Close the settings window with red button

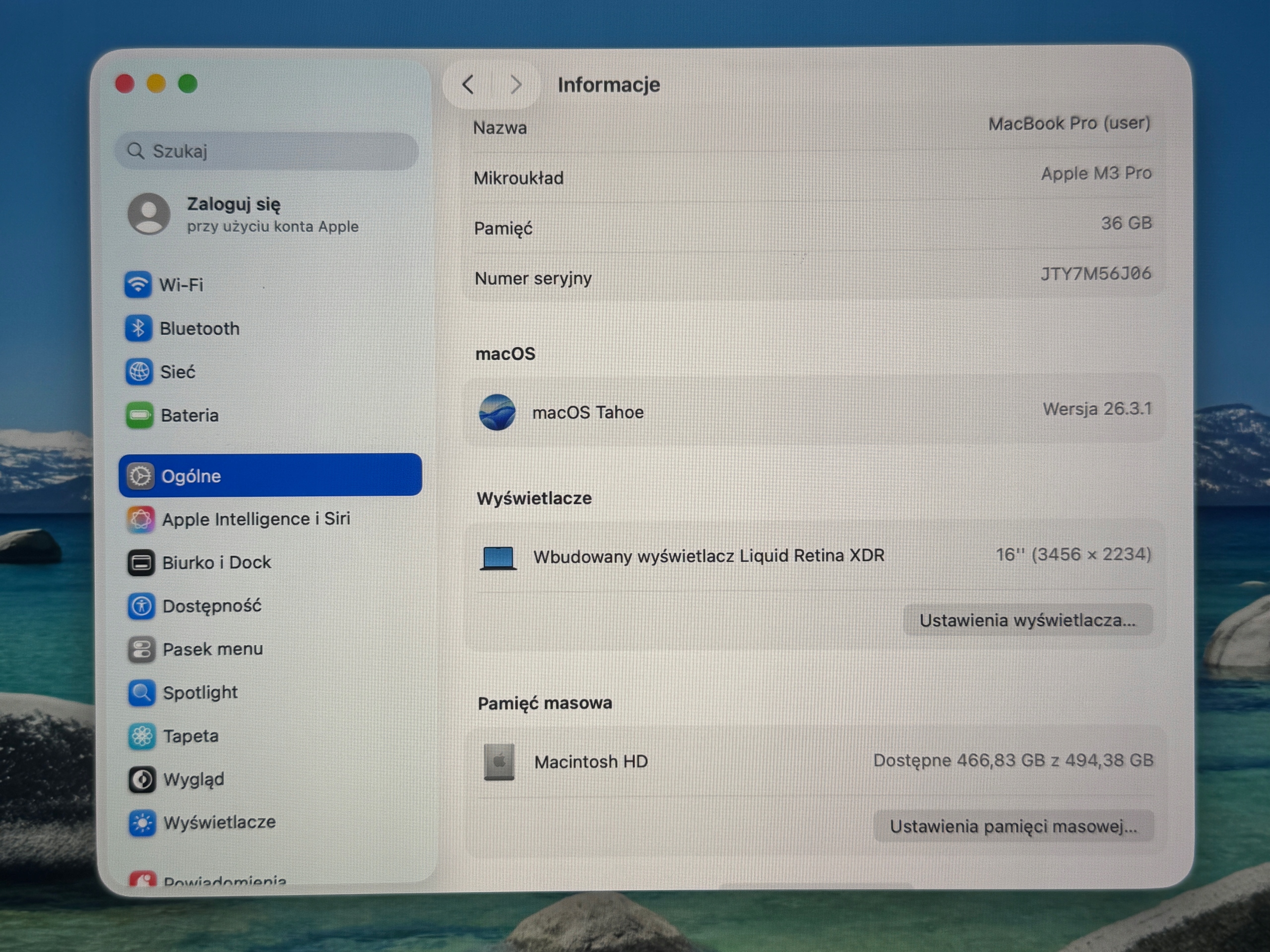(x=125, y=84)
